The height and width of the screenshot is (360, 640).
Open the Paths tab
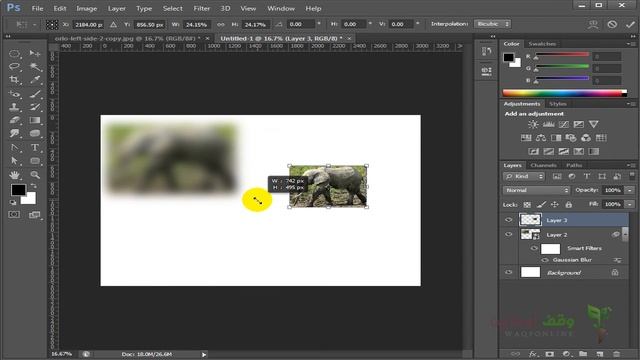tap(574, 165)
